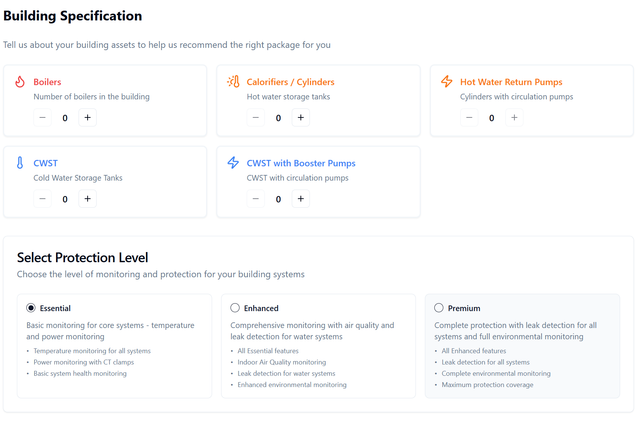640x421 pixels.
Task: Decrease CWST with Booster Pumps count
Action: point(256,199)
